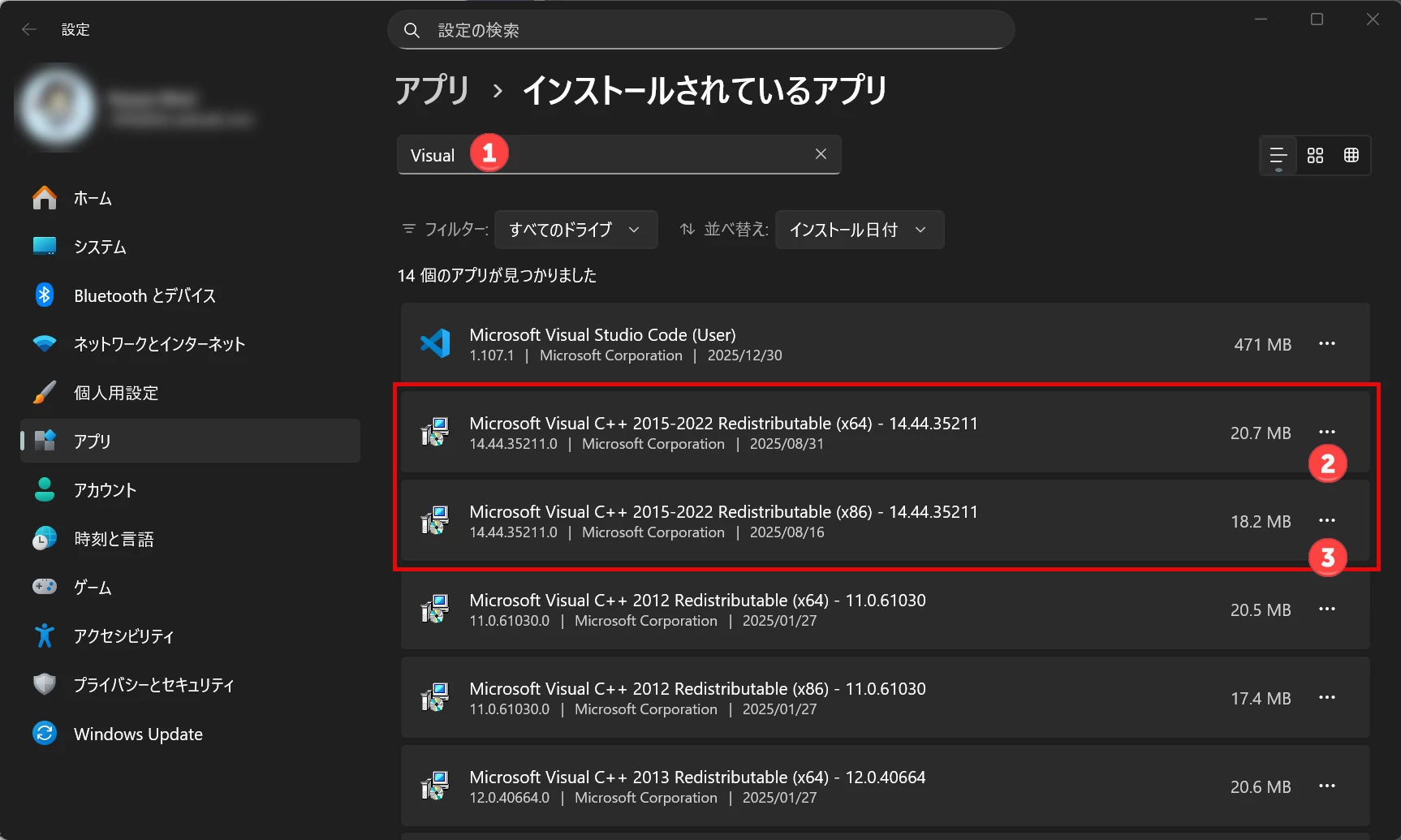The width and height of the screenshot is (1401, 840).
Task: Click the Visual Studio Code app icon
Action: click(435, 343)
